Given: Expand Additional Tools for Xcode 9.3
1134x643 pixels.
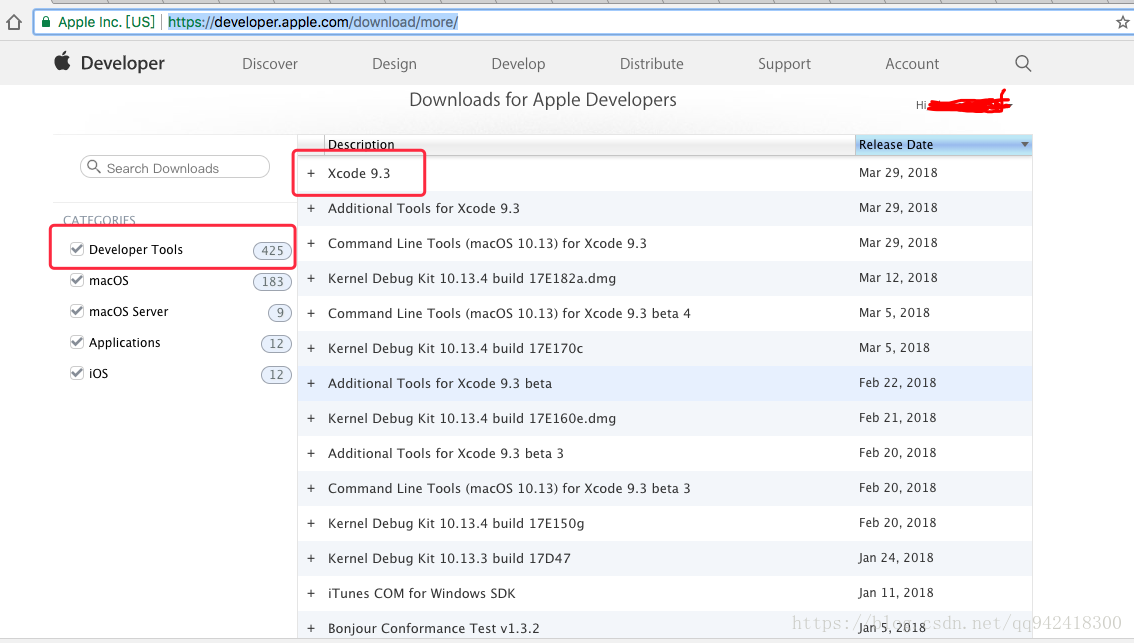Looking at the screenshot, I should (x=311, y=208).
